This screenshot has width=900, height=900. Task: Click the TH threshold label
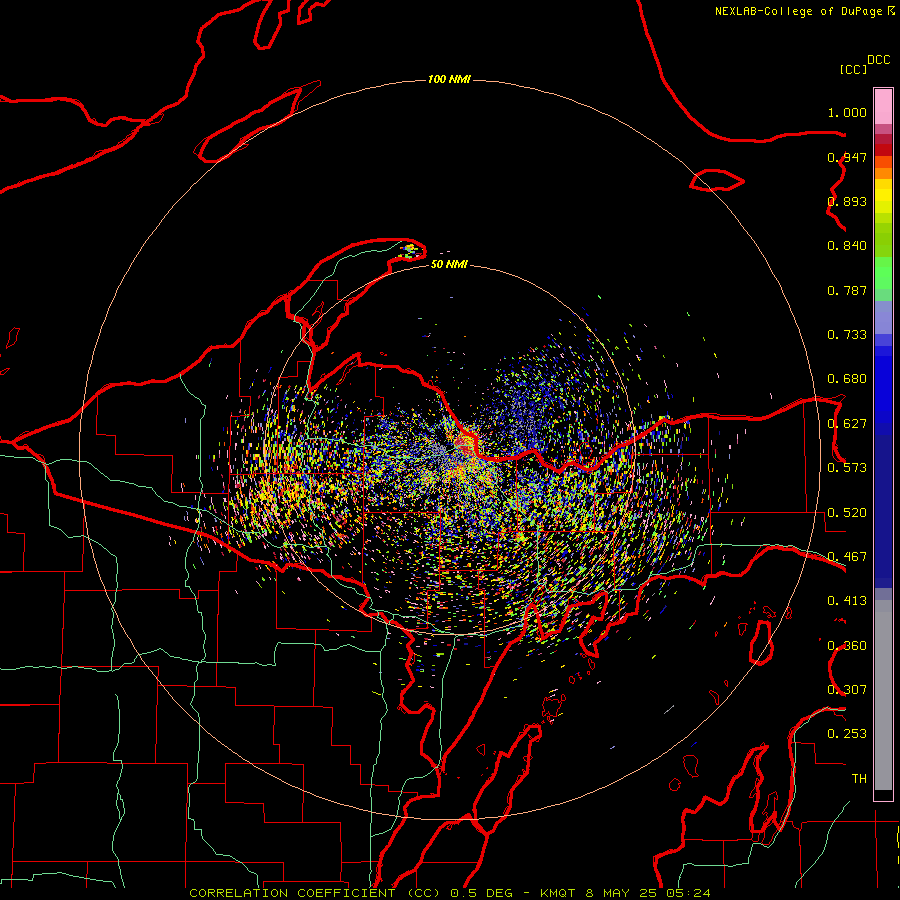[859, 778]
